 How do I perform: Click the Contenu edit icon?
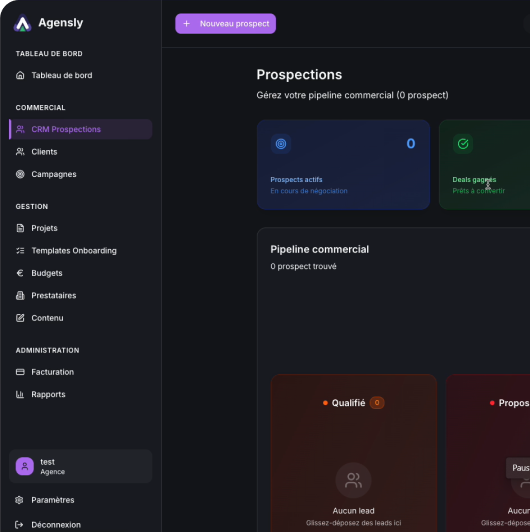click(x=20, y=318)
